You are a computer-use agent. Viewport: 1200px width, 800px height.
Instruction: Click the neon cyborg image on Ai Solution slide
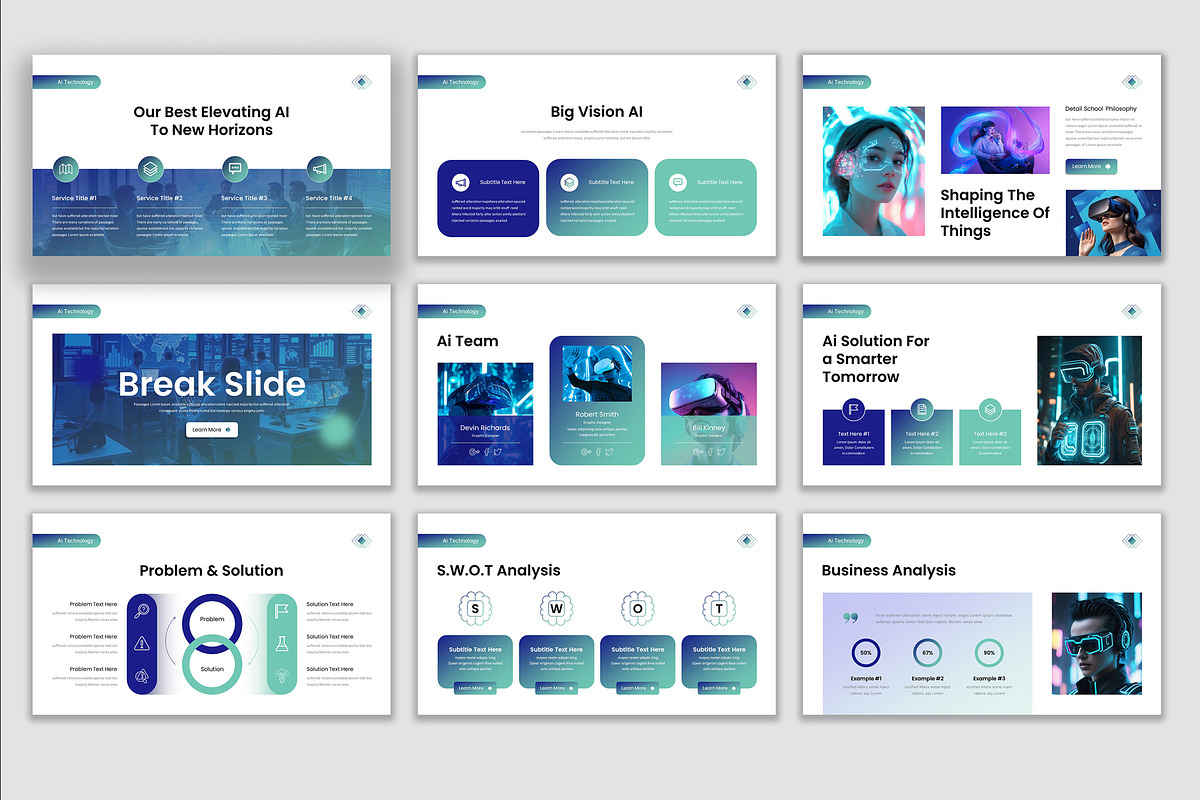tap(1089, 400)
